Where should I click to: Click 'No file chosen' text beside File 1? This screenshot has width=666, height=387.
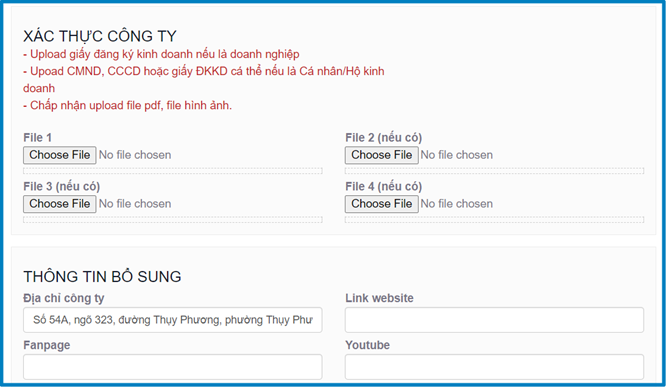[135, 155]
